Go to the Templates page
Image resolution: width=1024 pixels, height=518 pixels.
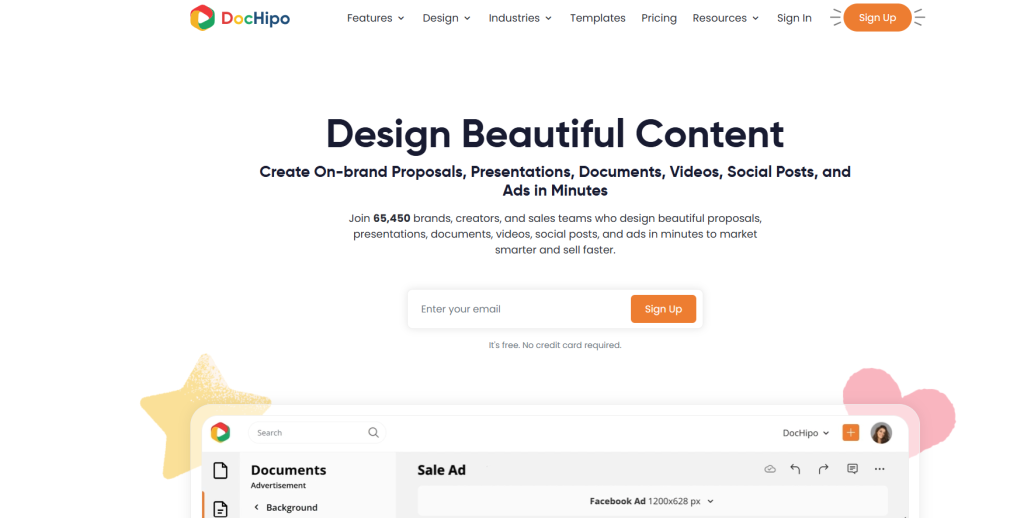598,18
